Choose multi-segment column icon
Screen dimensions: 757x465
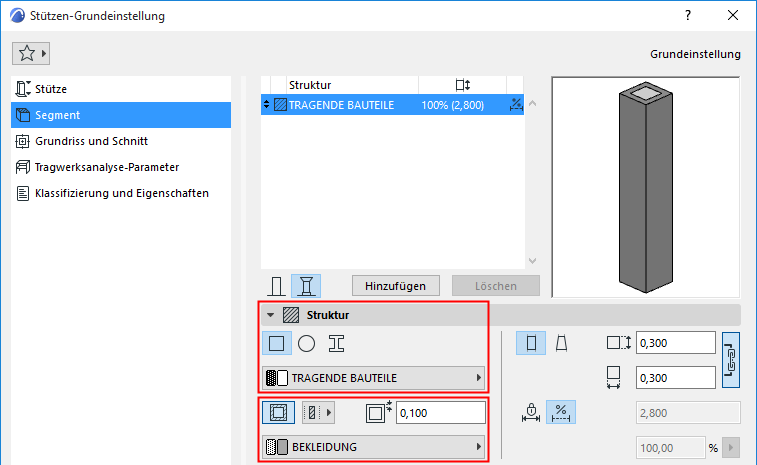tap(306, 286)
